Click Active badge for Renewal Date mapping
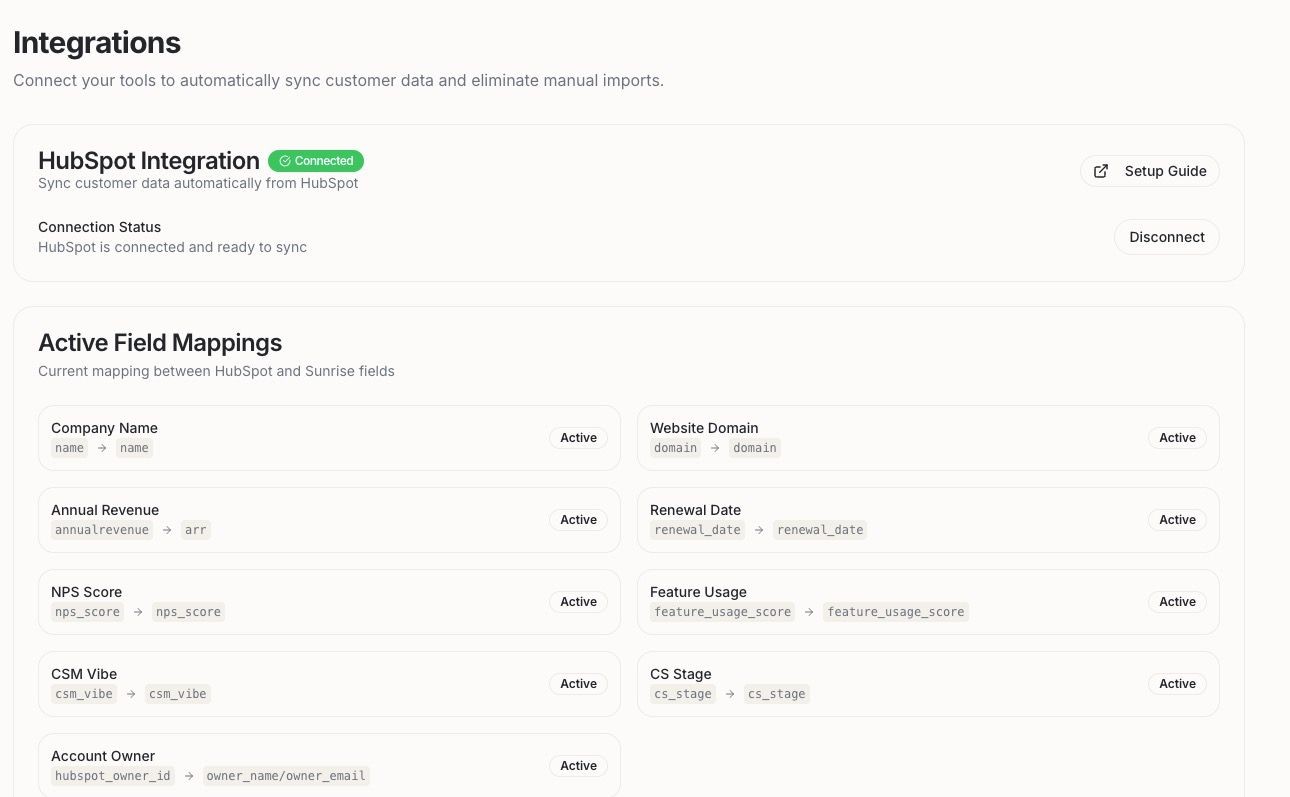This screenshot has width=1290, height=797. [x=1177, y=520]
